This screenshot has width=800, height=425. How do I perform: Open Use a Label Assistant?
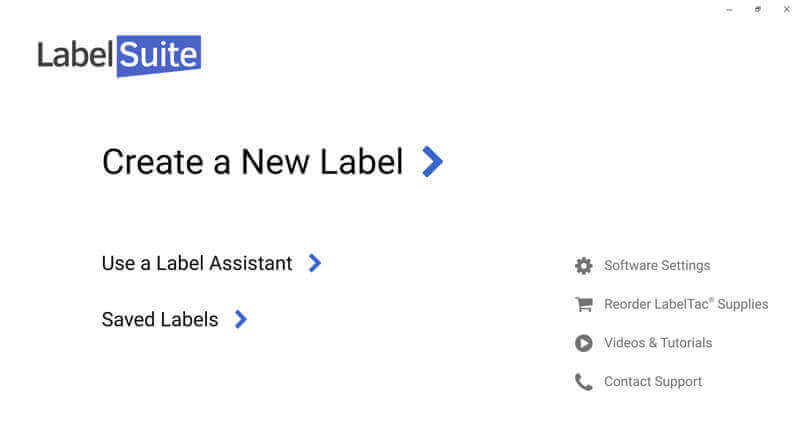click(197, 263)
